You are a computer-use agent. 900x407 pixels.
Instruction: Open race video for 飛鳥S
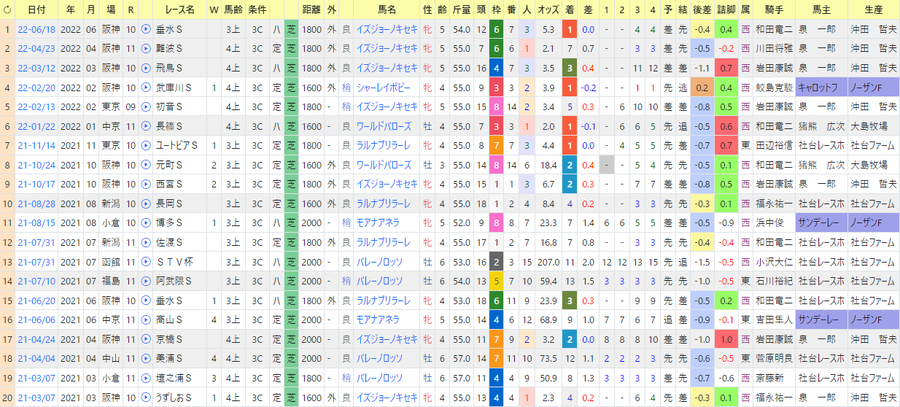pyautogui.click(x=145, y=68)
